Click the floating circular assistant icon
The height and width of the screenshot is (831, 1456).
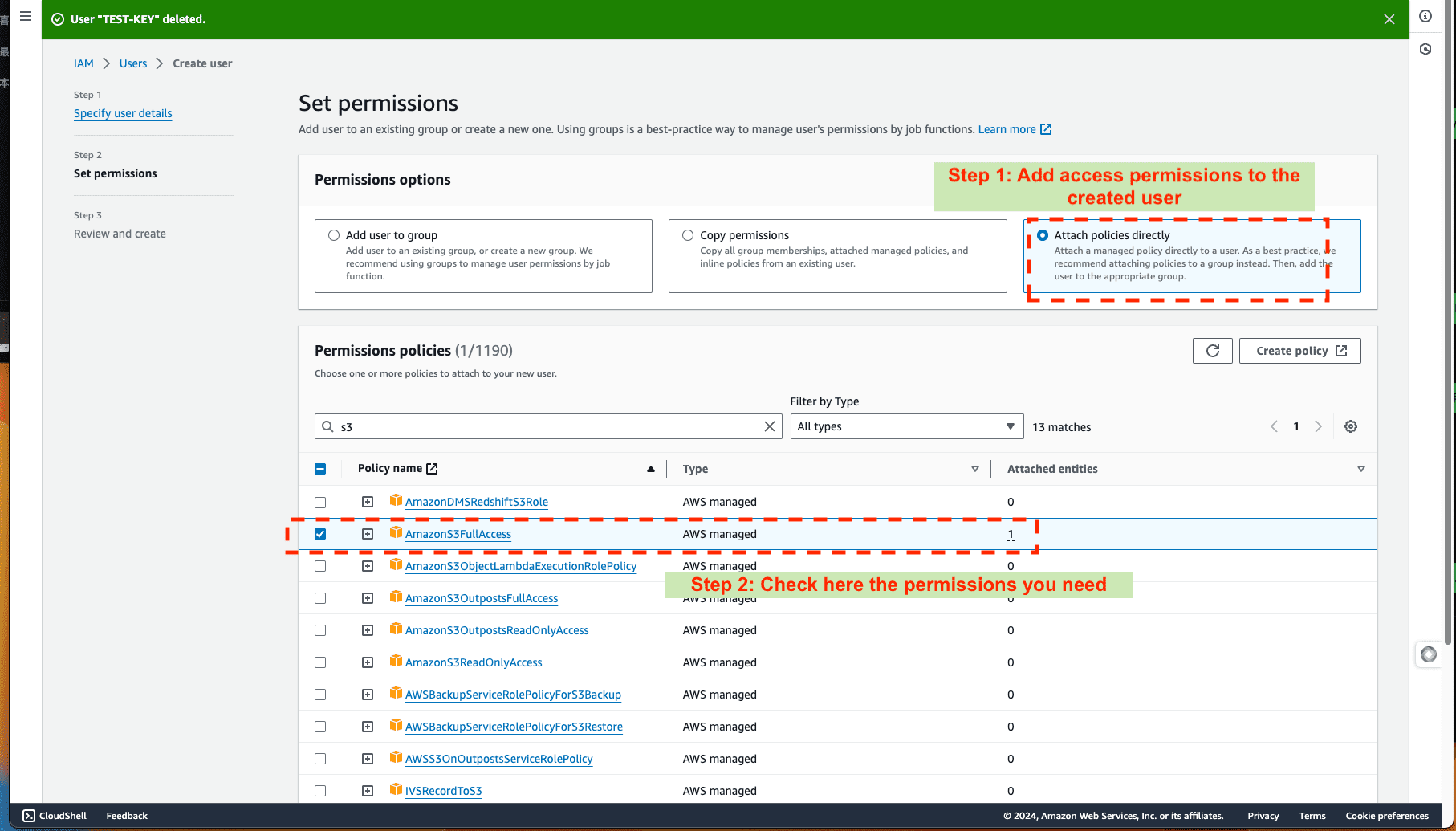(x=1429, y=654)
